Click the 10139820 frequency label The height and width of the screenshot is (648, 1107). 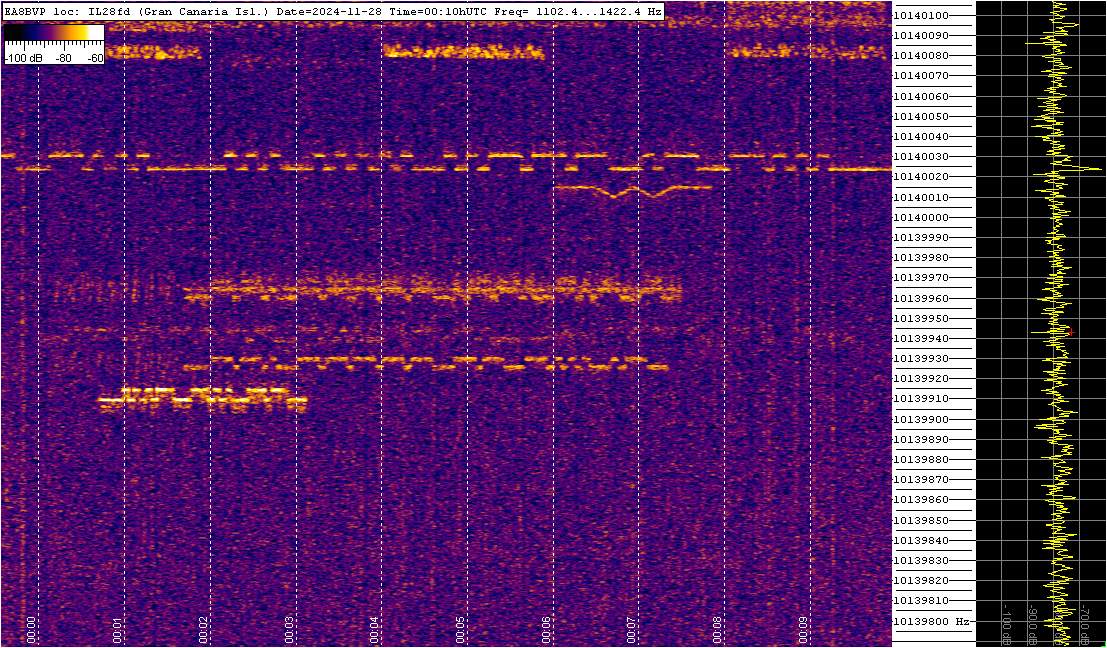[921, 581]
